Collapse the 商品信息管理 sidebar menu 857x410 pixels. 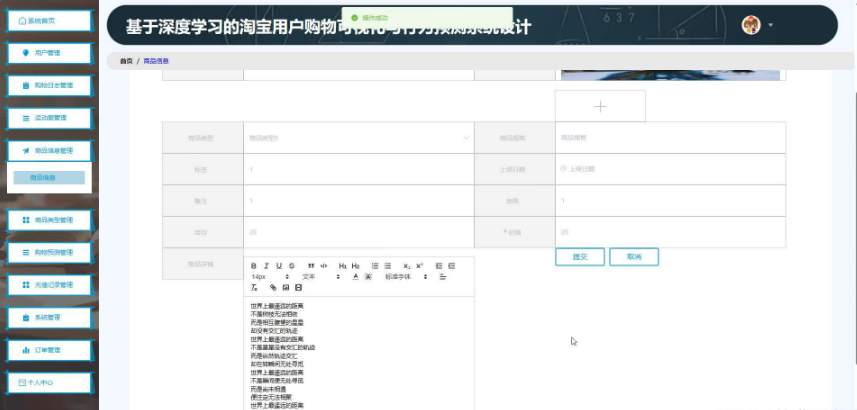[x=49, y=151]
